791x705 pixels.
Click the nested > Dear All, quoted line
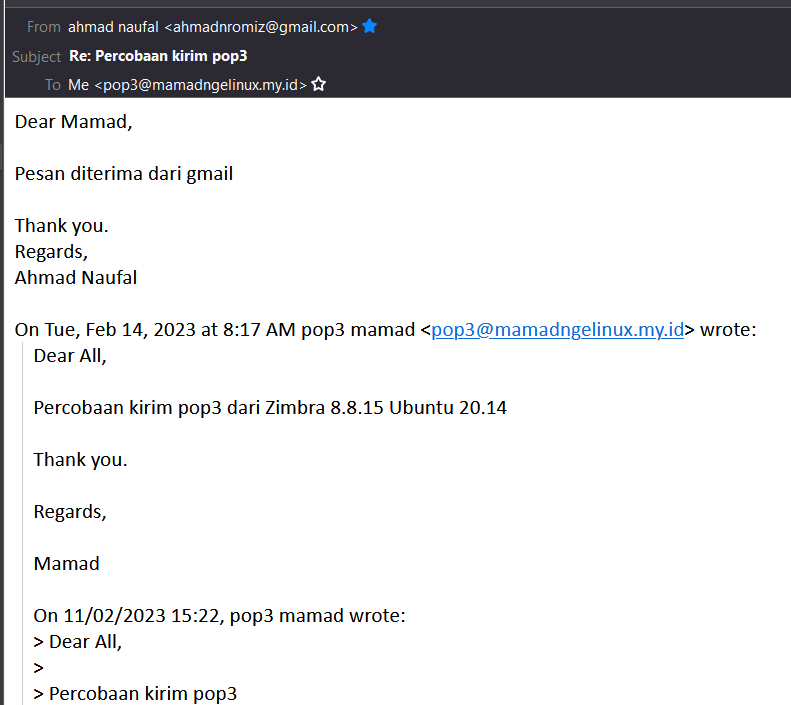(78, 642)
